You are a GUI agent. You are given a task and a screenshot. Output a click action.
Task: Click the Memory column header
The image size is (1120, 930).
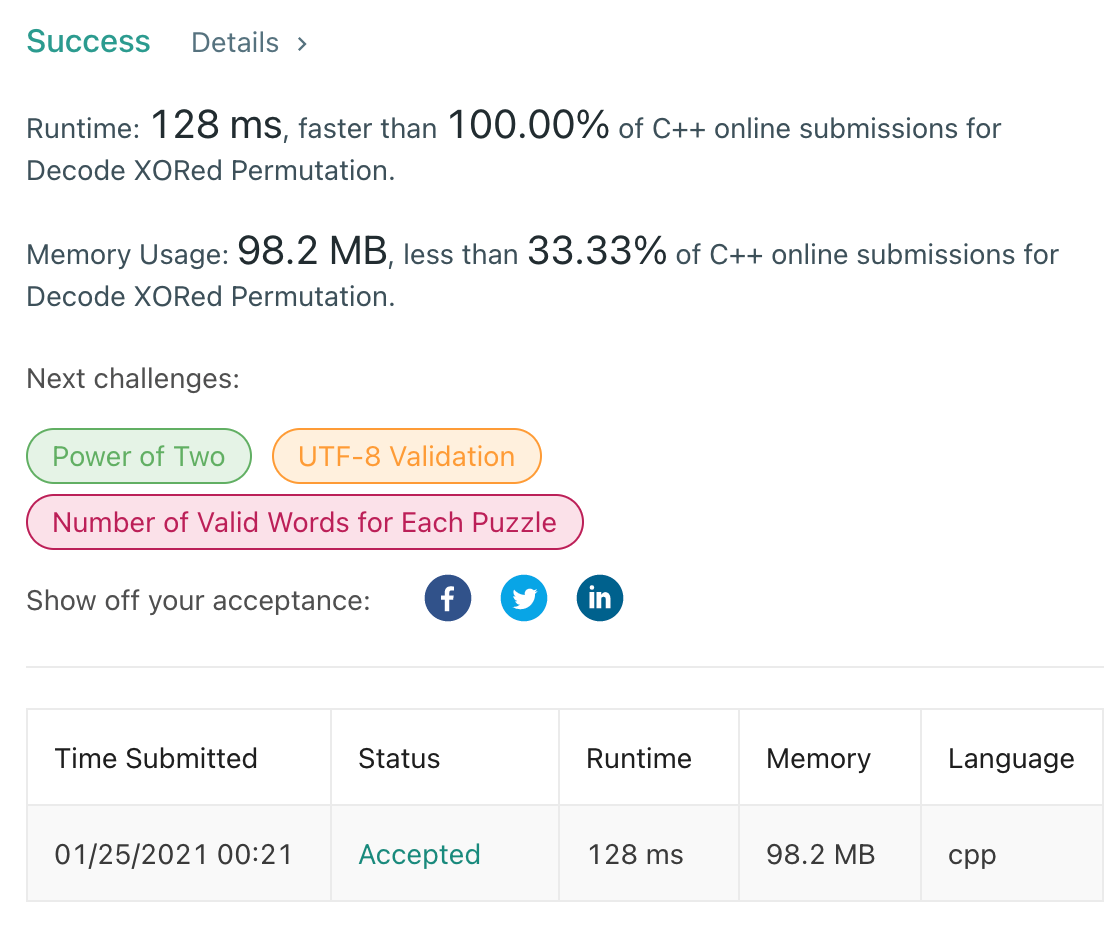click(x=818, y=758)
